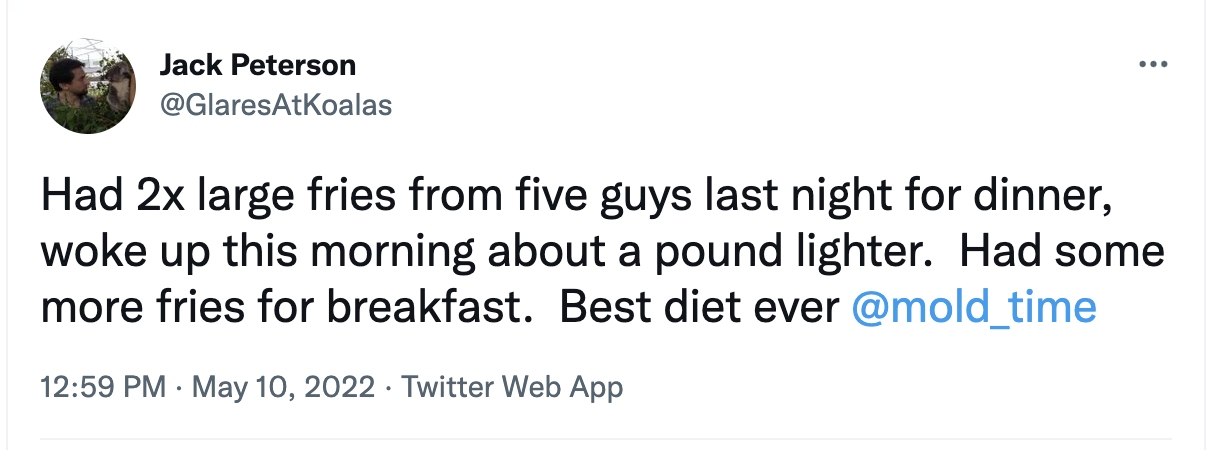This screenshot has height=450, width=1220.
Task: Click the May 10, 2022 date
Action: coord(271,387)
